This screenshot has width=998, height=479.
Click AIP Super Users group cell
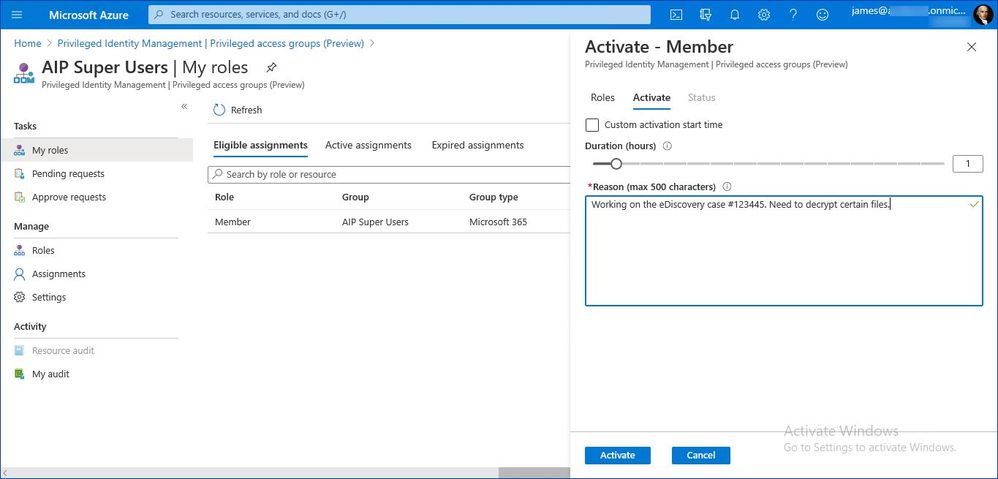click(375, 222)
